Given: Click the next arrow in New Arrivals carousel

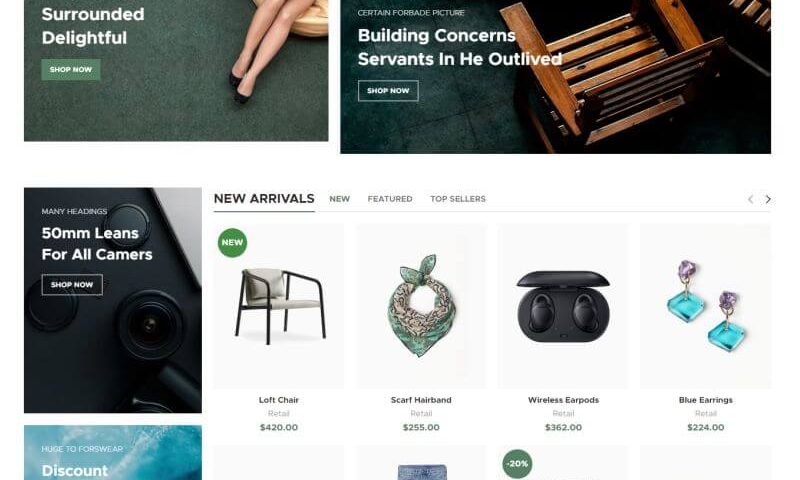Looking at the screenshot, I should tap(768, 199).
